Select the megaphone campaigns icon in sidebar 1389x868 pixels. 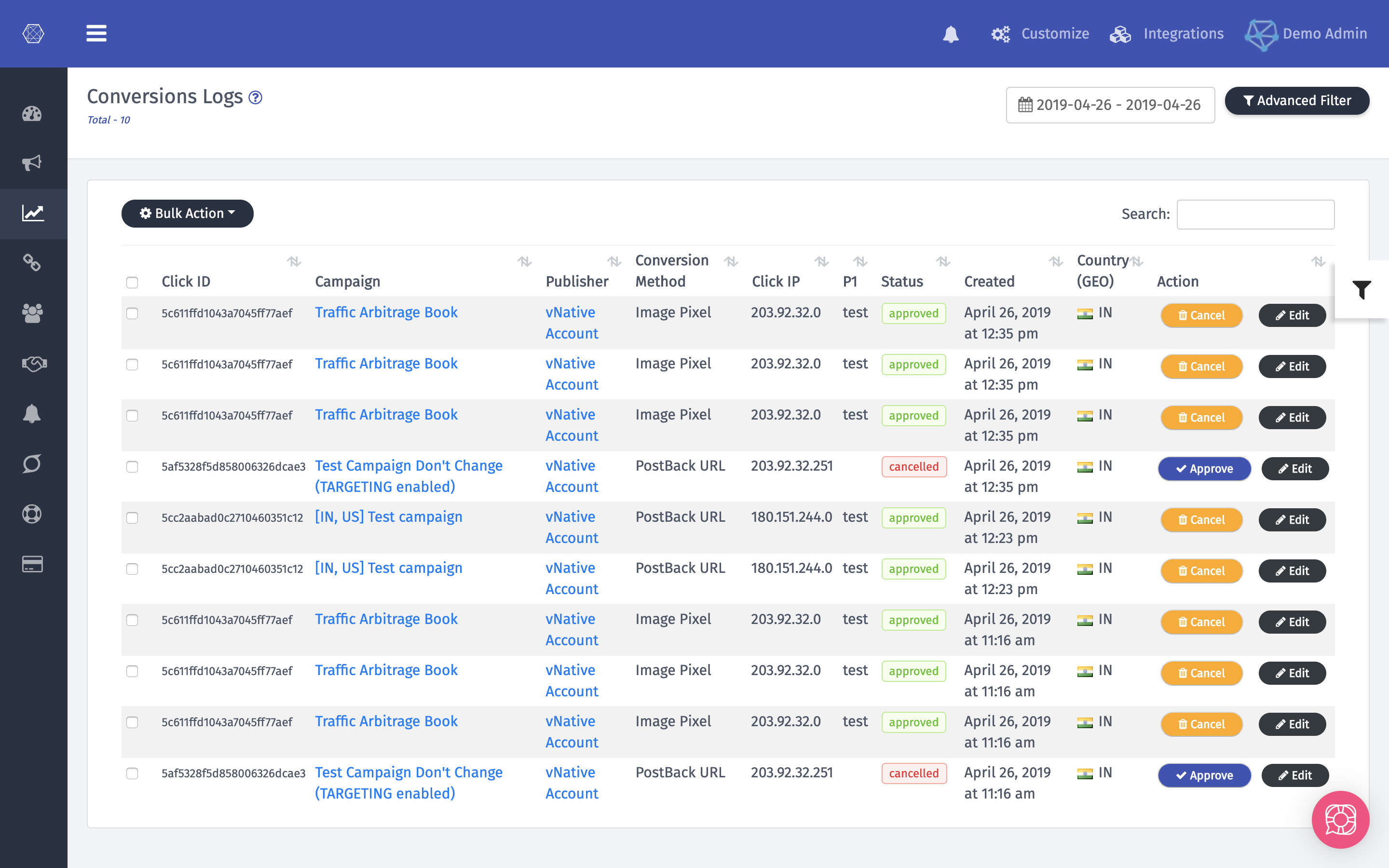(x=33, y=163)
